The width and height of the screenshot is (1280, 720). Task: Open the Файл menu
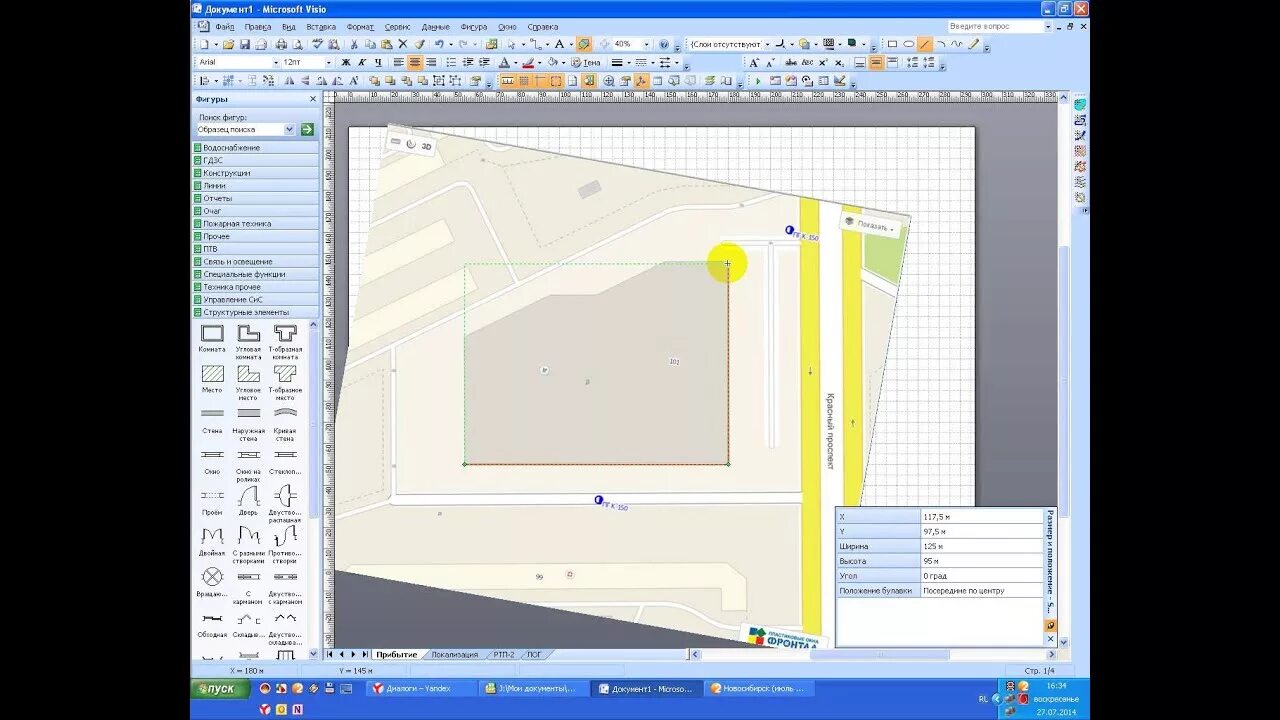point(225,27)
